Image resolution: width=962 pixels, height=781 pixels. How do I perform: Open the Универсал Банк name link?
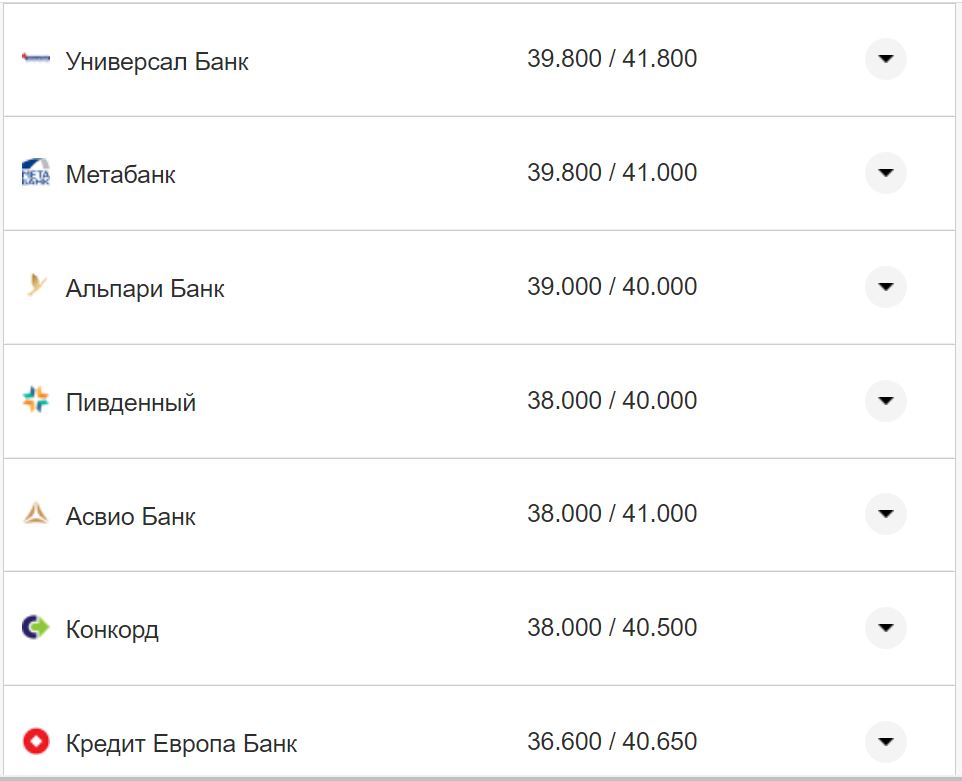(x=157, y=62)
